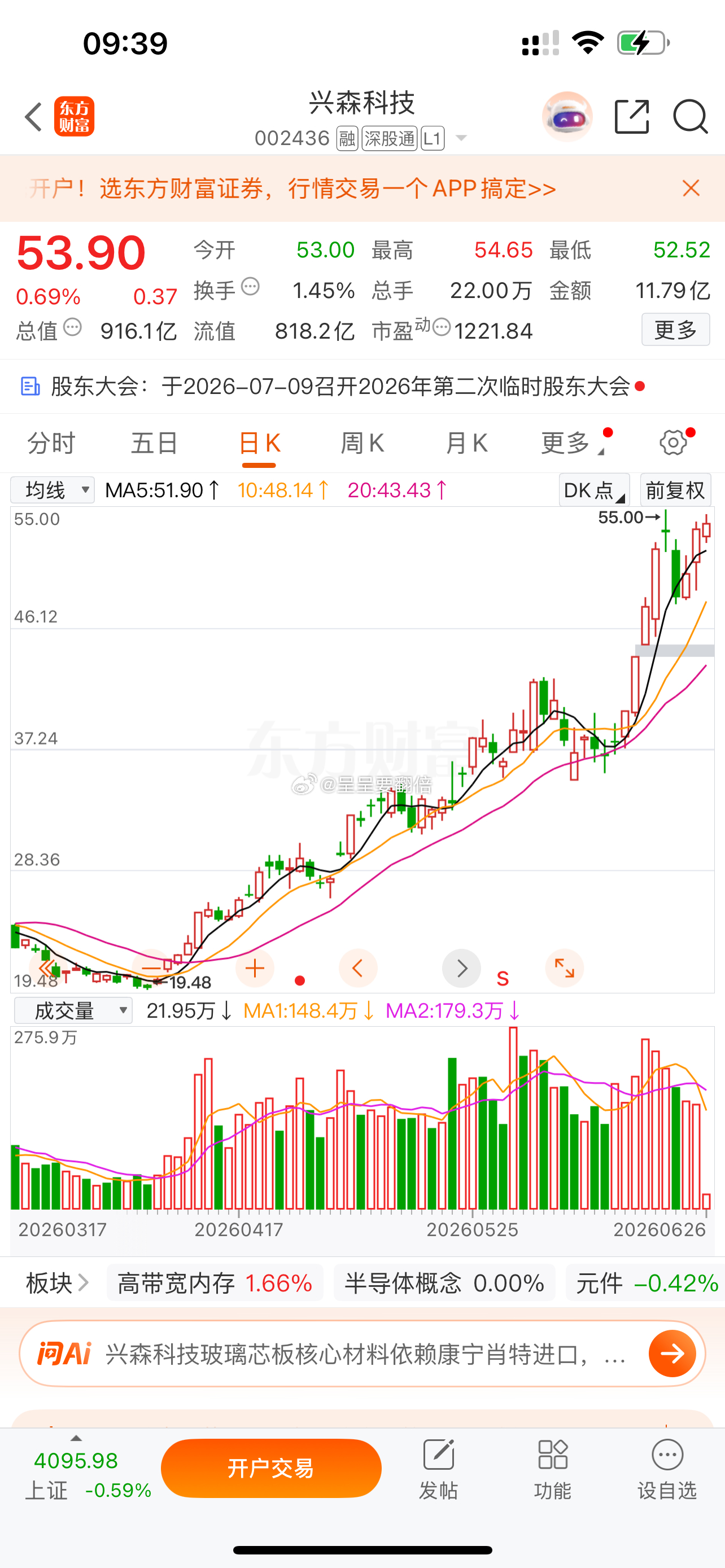Dismiss the 开户 promotion banner
The width and height of the screenshot is (725, 1568).
[691, 188]
